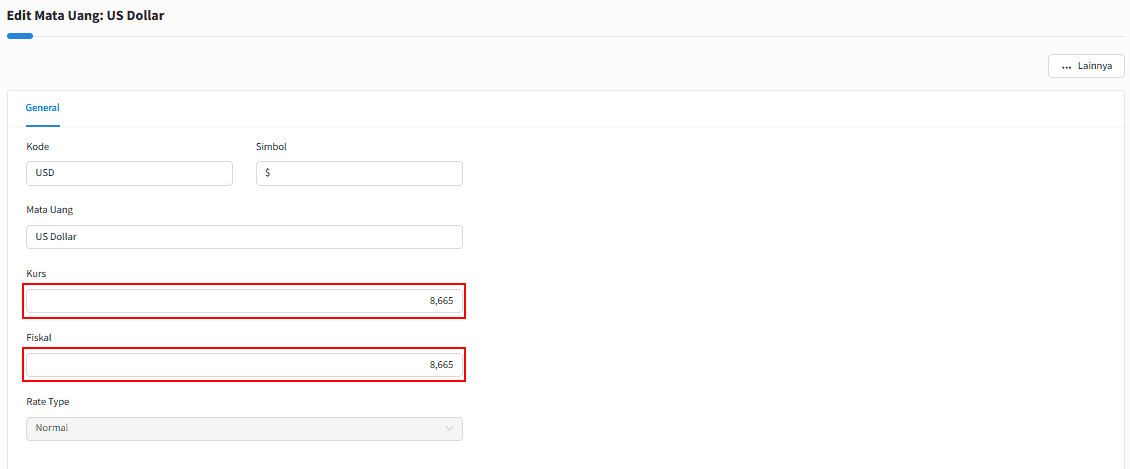The width and height of the screenshot is (1130, 469).
Task: Click into the Kurs rate field
Action: click(244, 301)
